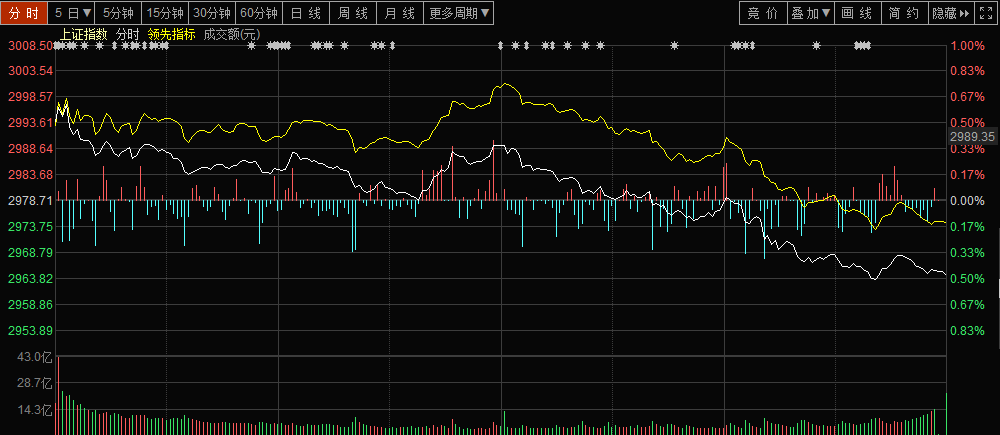Click the 上证指数 legend label
This screenshot has width=1000, height=435.
(84, 35)
